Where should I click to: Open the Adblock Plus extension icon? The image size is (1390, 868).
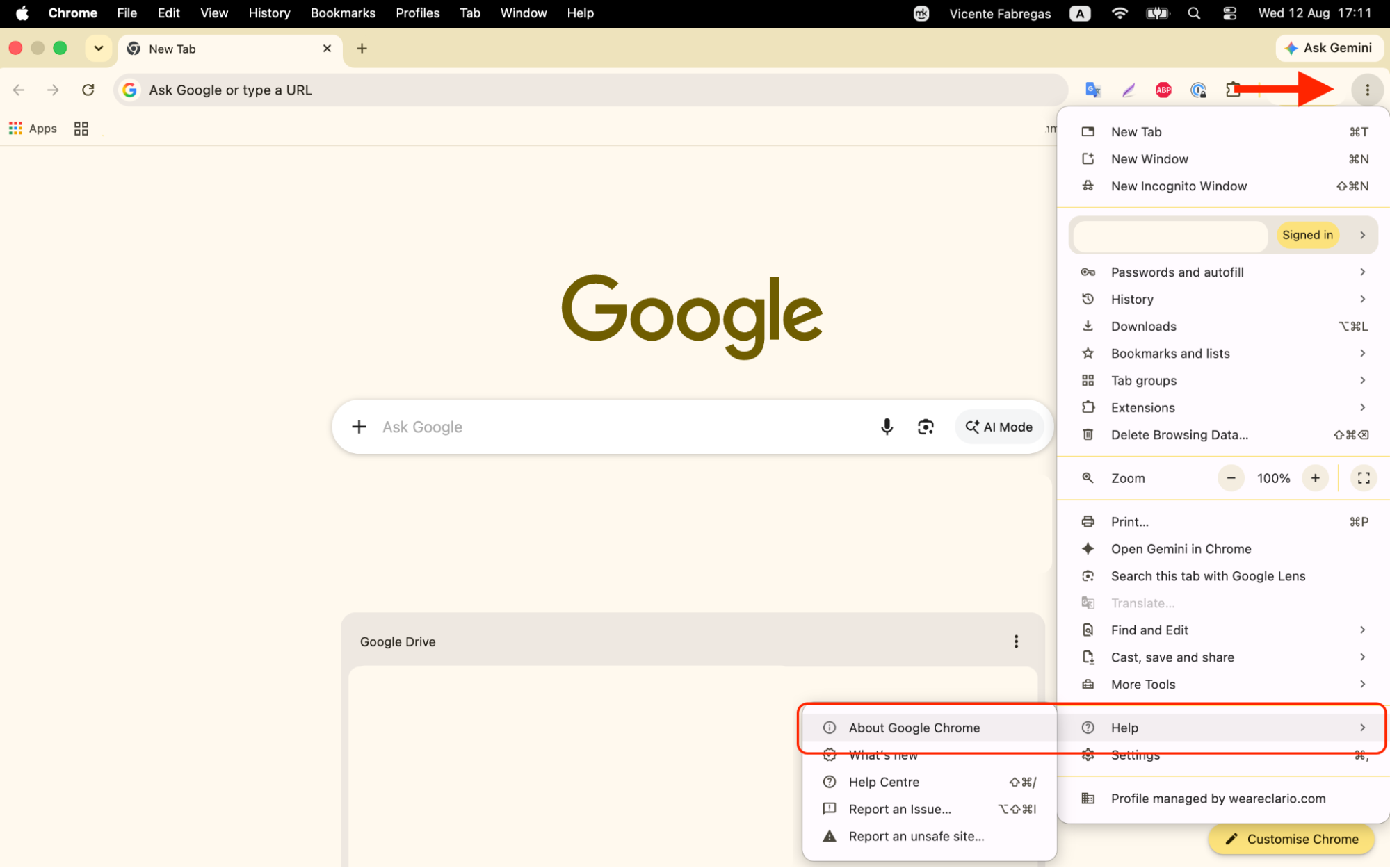[1163, 90]
